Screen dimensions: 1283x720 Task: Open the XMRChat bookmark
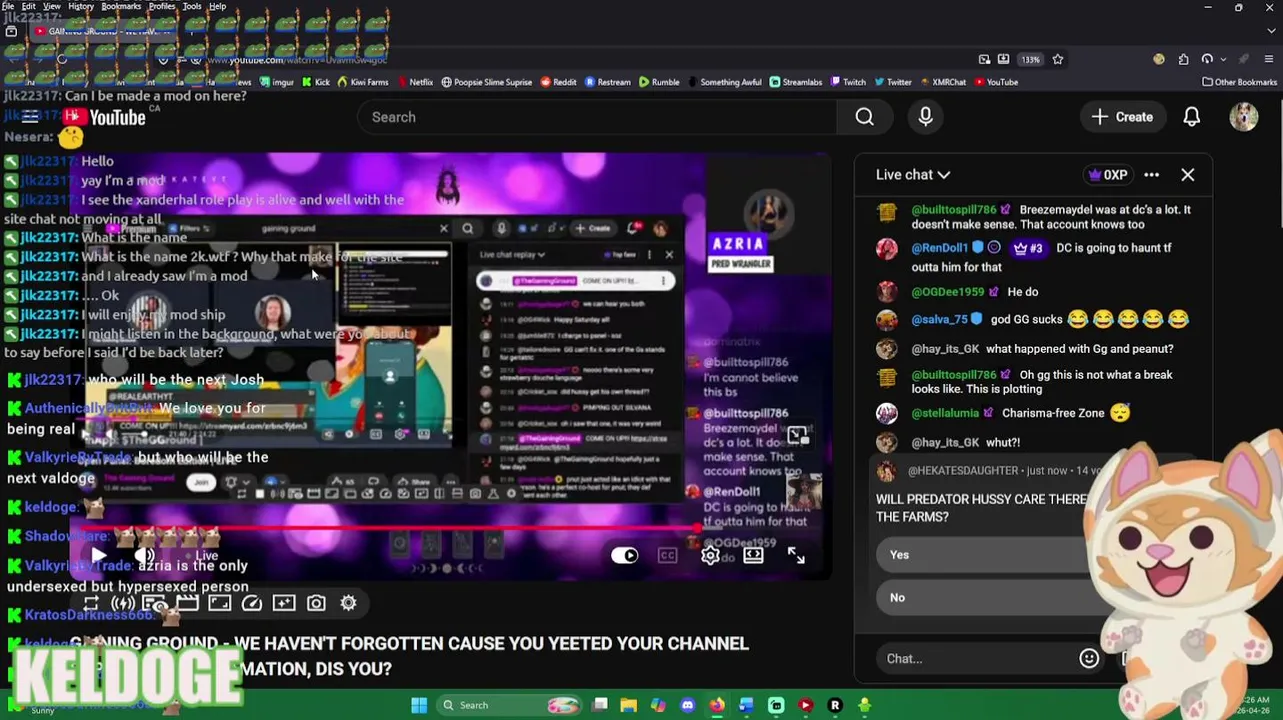click(942, 82)
